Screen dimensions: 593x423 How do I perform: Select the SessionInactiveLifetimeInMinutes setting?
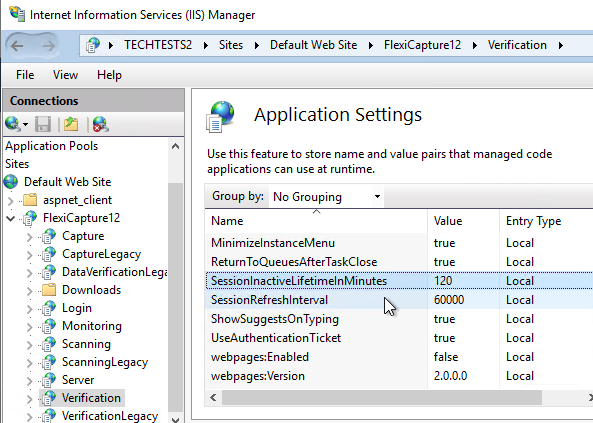399,281
